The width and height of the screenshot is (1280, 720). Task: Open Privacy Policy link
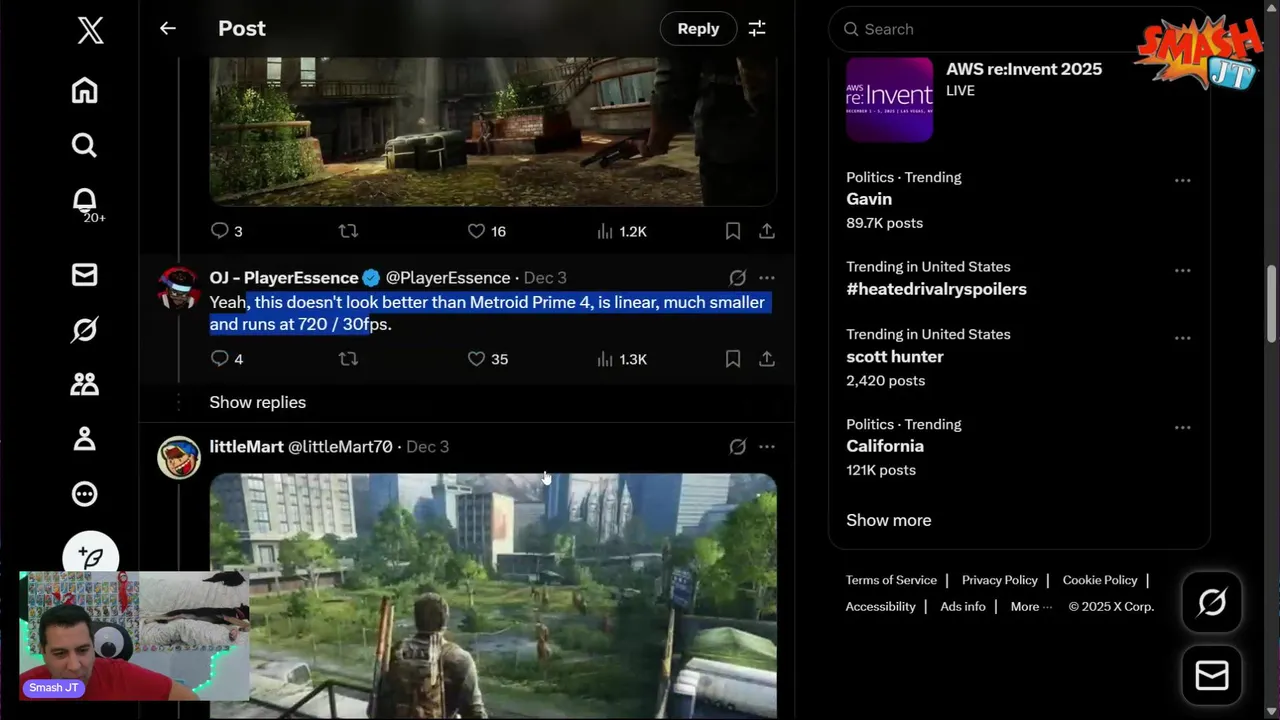tap(1000, 580)
